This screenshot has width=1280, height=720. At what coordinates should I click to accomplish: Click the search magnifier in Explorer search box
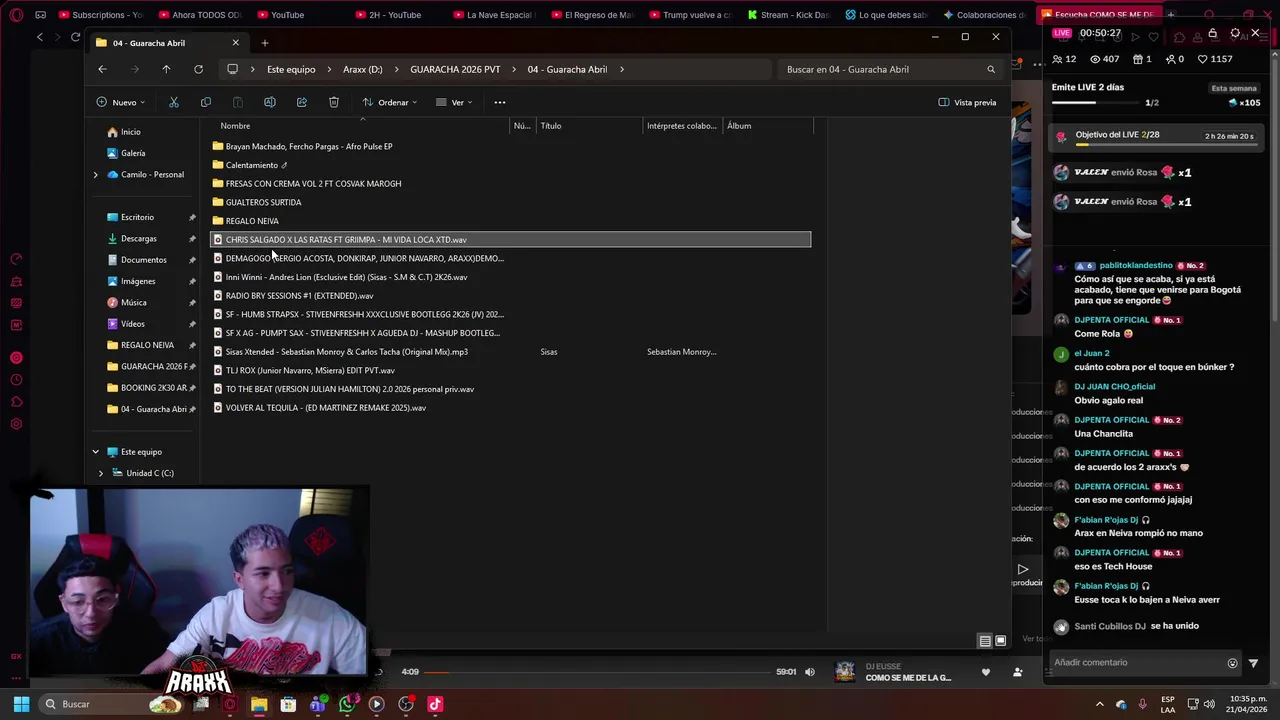point(991,69)
